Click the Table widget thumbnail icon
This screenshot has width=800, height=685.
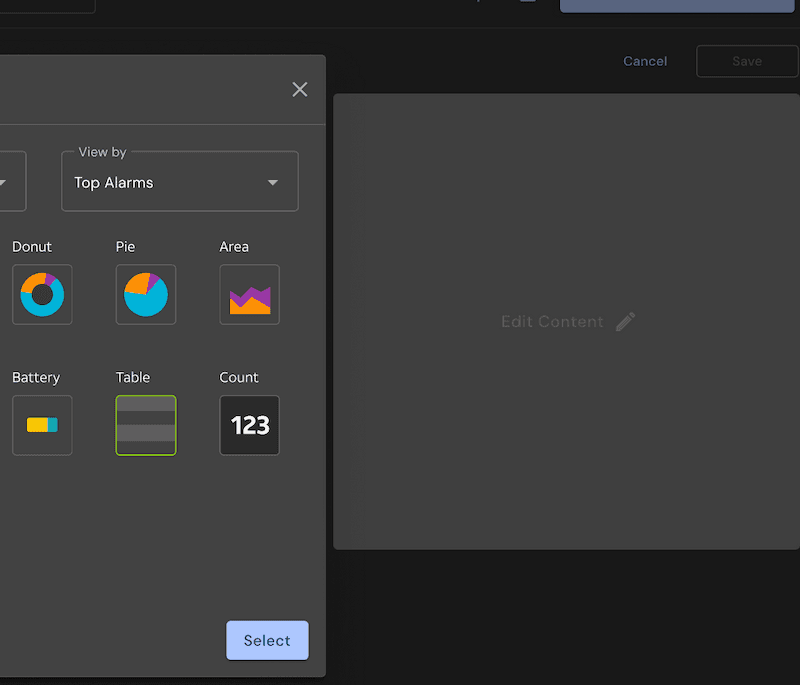tap(146, 425)
